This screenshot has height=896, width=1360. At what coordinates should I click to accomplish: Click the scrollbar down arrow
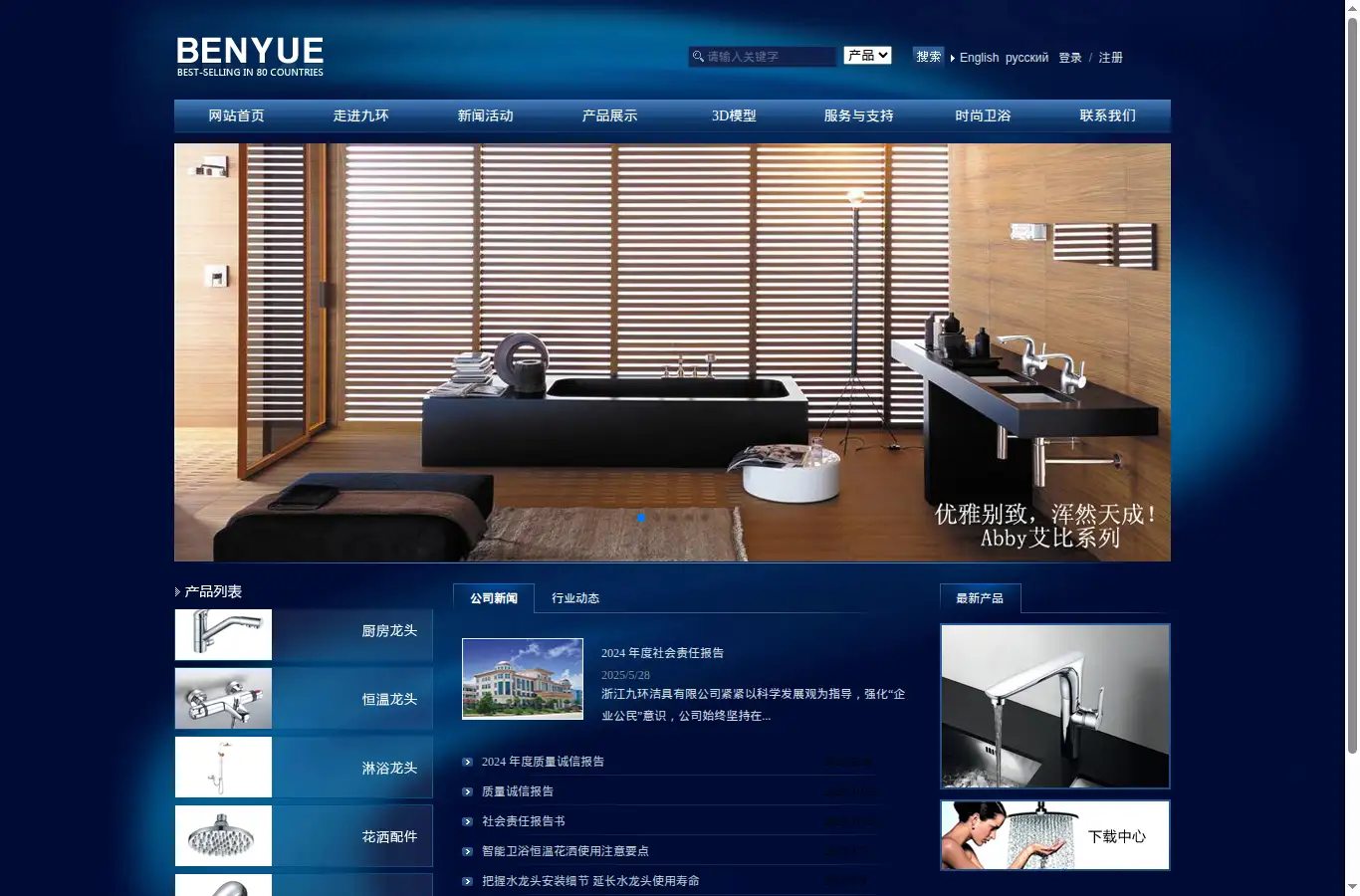point(1352,887)
